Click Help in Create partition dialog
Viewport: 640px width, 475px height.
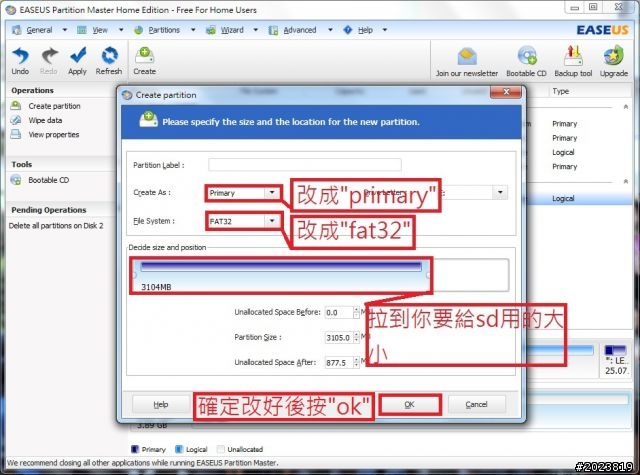[161, 404]
